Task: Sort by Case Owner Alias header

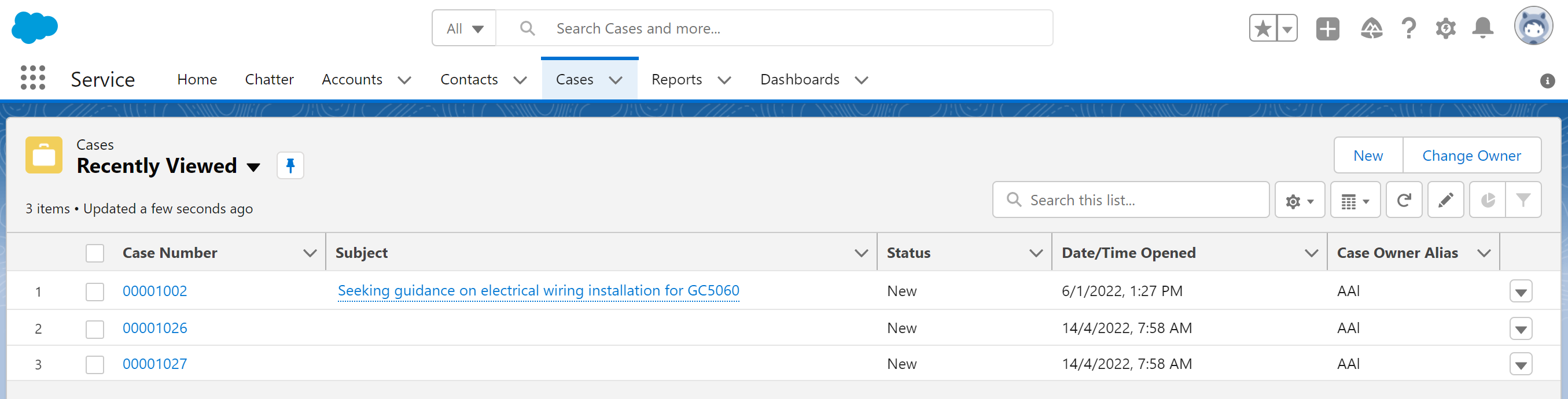Action: [x=1397, y=253]
